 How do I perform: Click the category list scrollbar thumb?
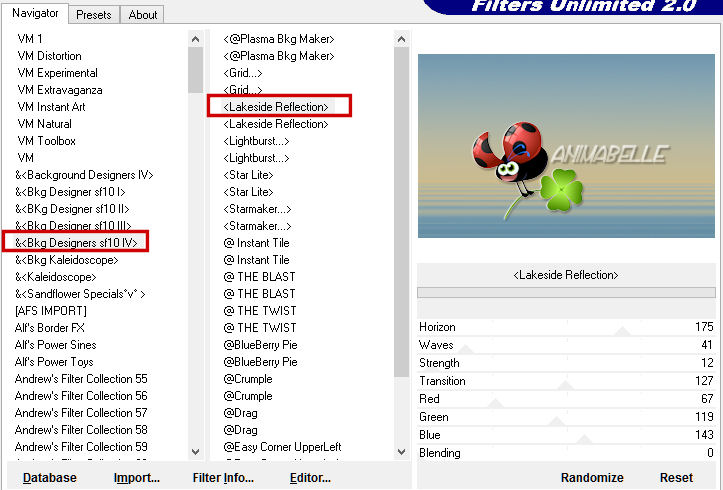click(196, 70)
